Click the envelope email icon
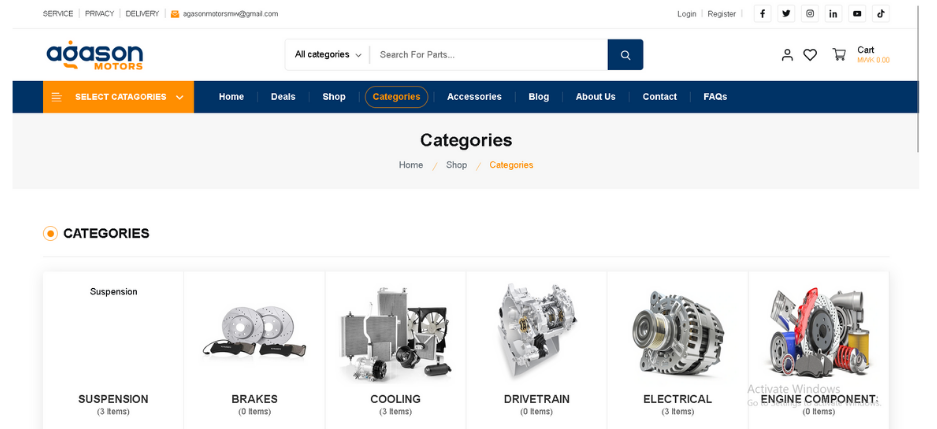 (174, 14)
